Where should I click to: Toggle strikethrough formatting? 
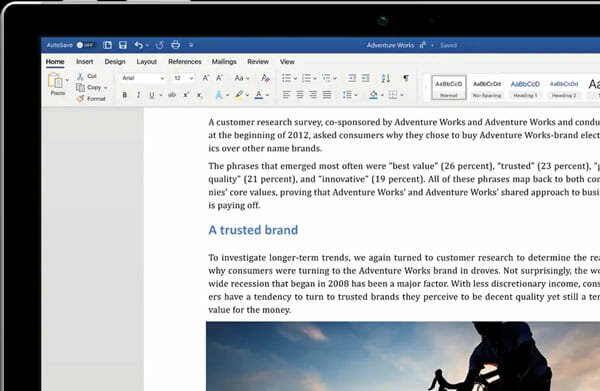point(172,95)
